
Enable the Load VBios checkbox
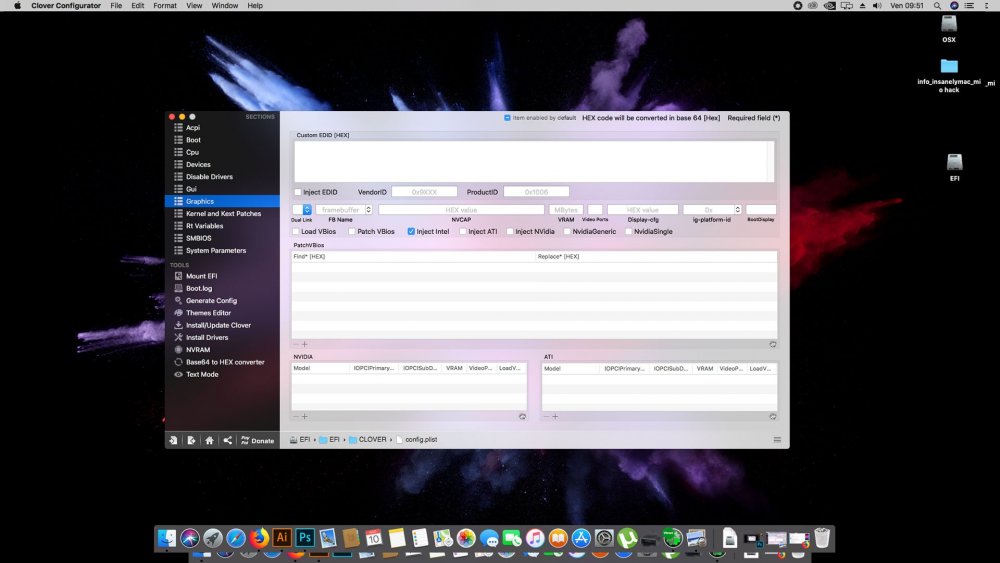coord(295,231)
